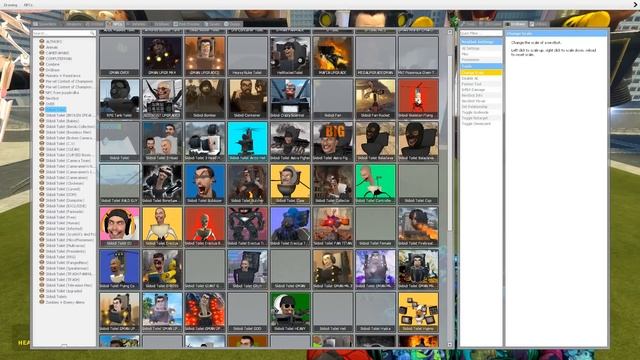Viewport: 640px width, 360px height.
Task: Open the Drawing menu in the top bar
Action: 11,5
